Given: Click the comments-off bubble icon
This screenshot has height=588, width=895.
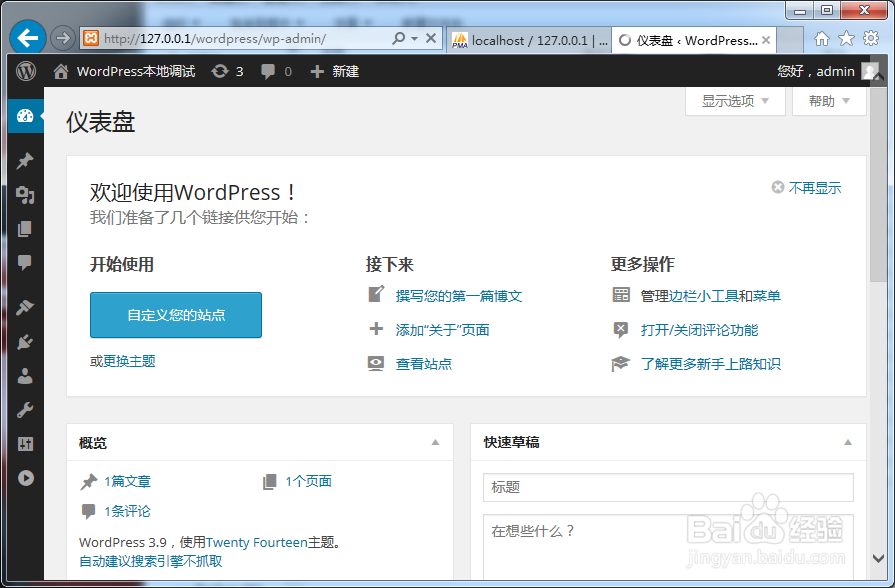Looking at the screenshot, I should click(620, 330).
